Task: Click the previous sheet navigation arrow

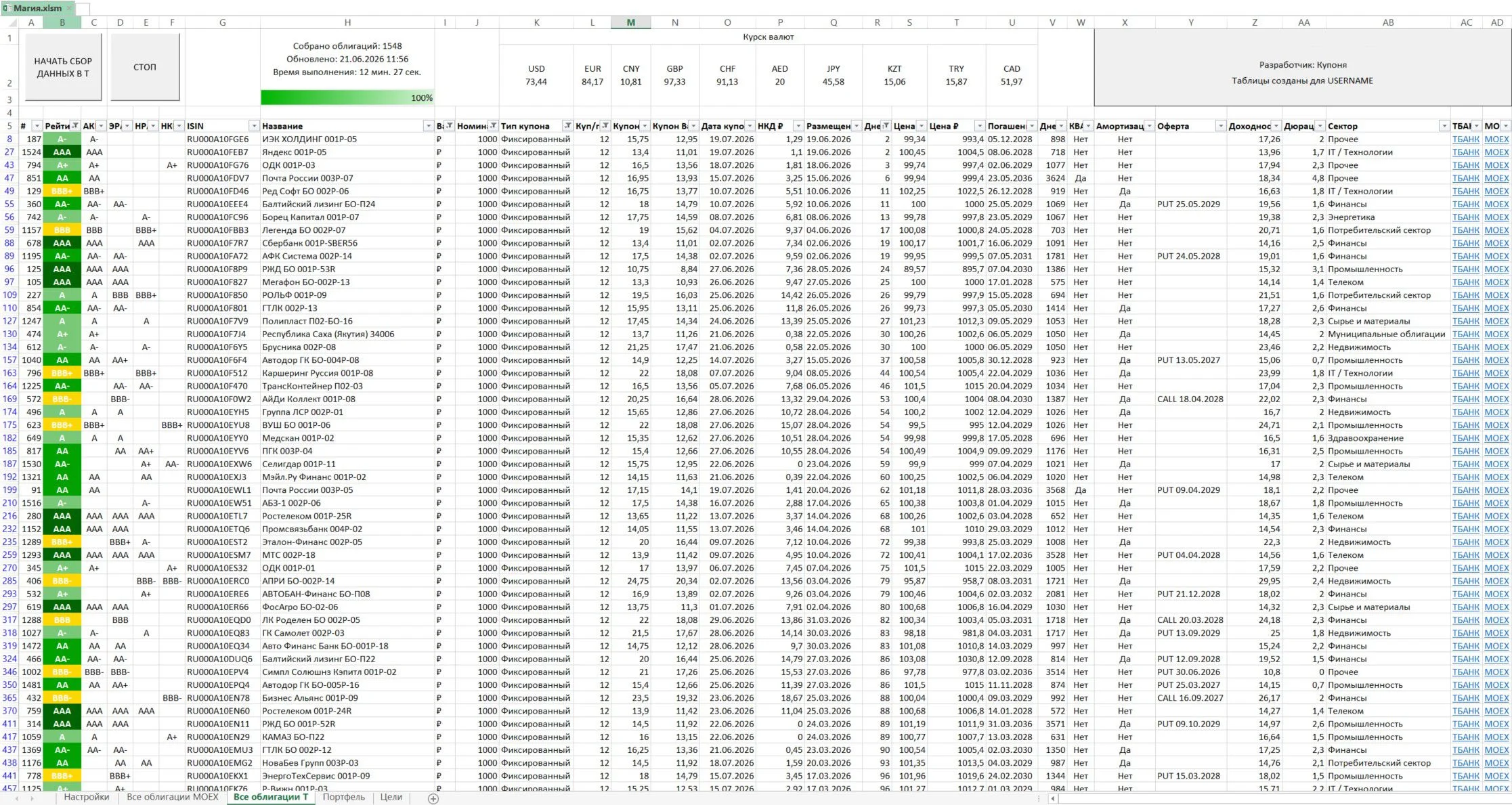Action: point(16,799)
